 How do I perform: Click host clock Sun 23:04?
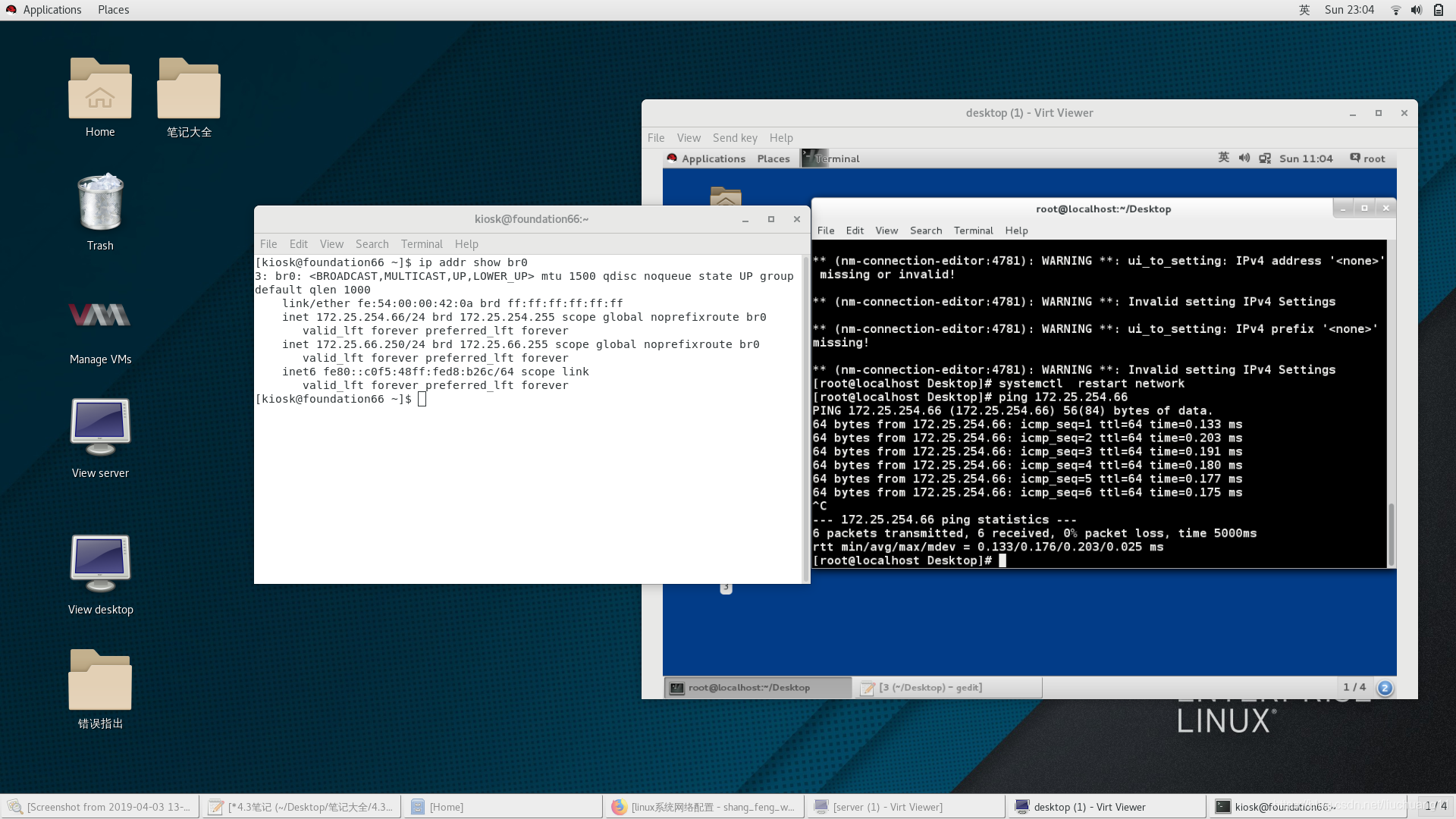[1349, 10]
